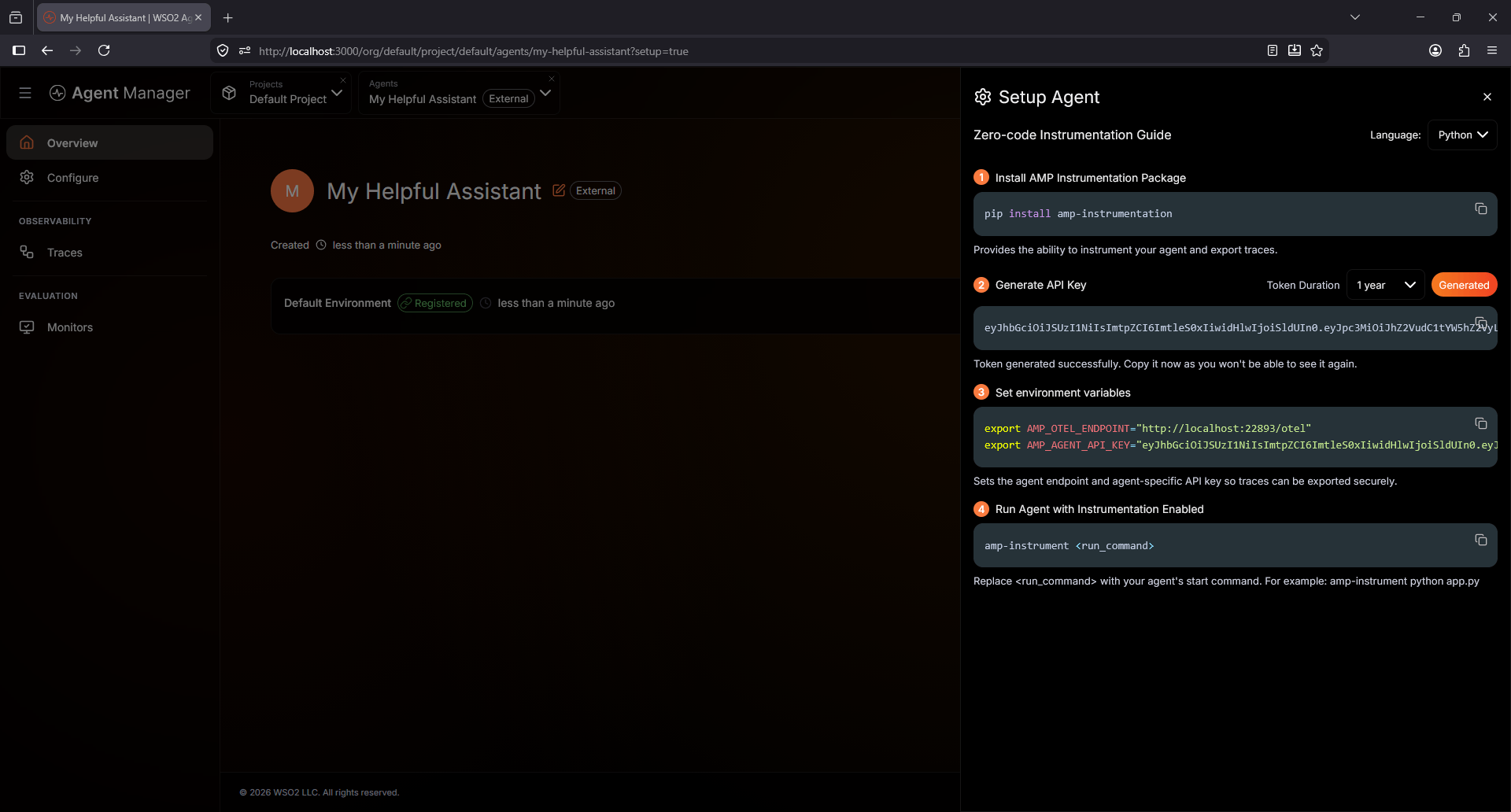Click the Setup Agent gear icon
1511x812 pixels.
click(983, 97)
